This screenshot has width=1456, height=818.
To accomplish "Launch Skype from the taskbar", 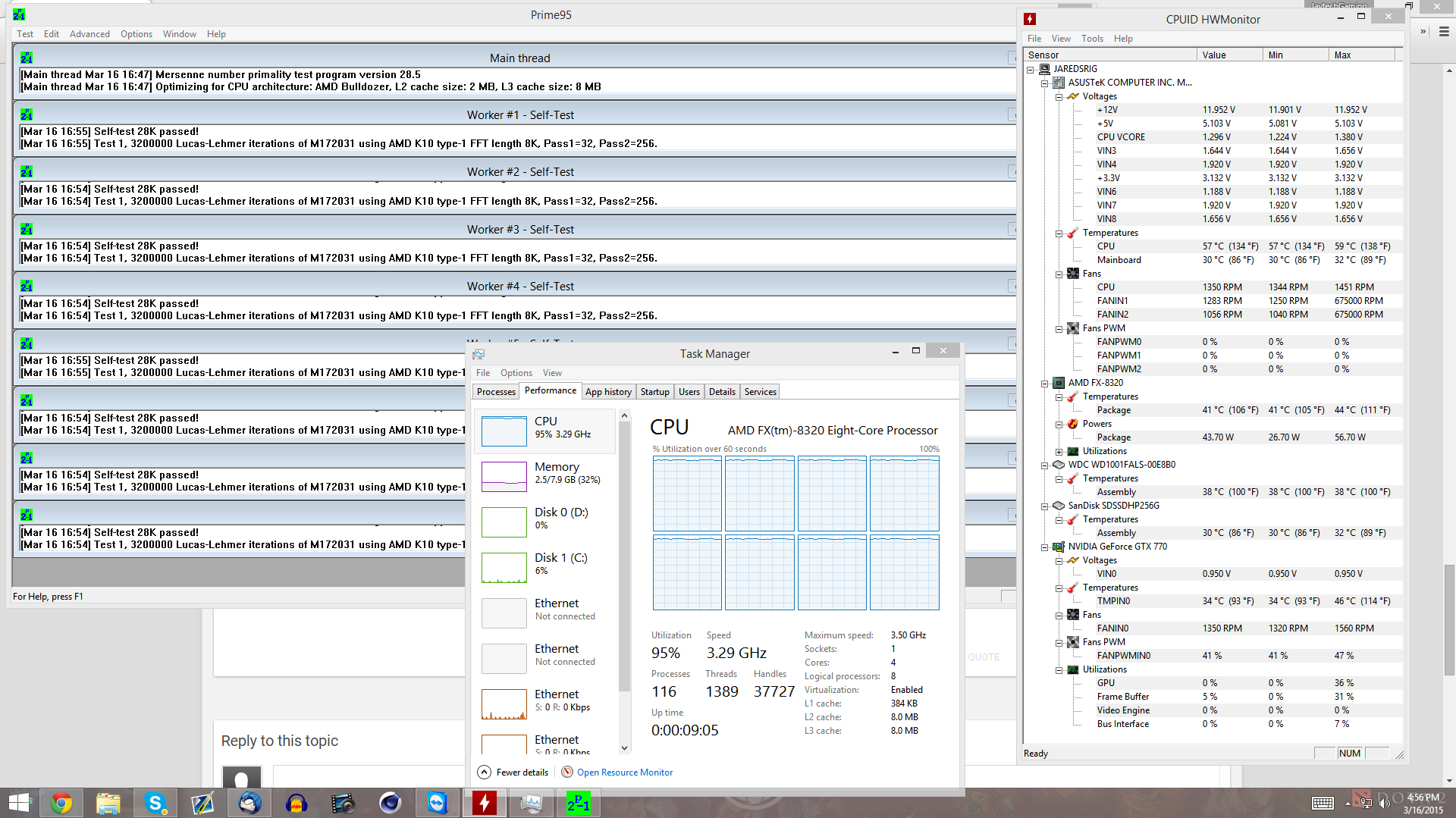I will (155, 803).
